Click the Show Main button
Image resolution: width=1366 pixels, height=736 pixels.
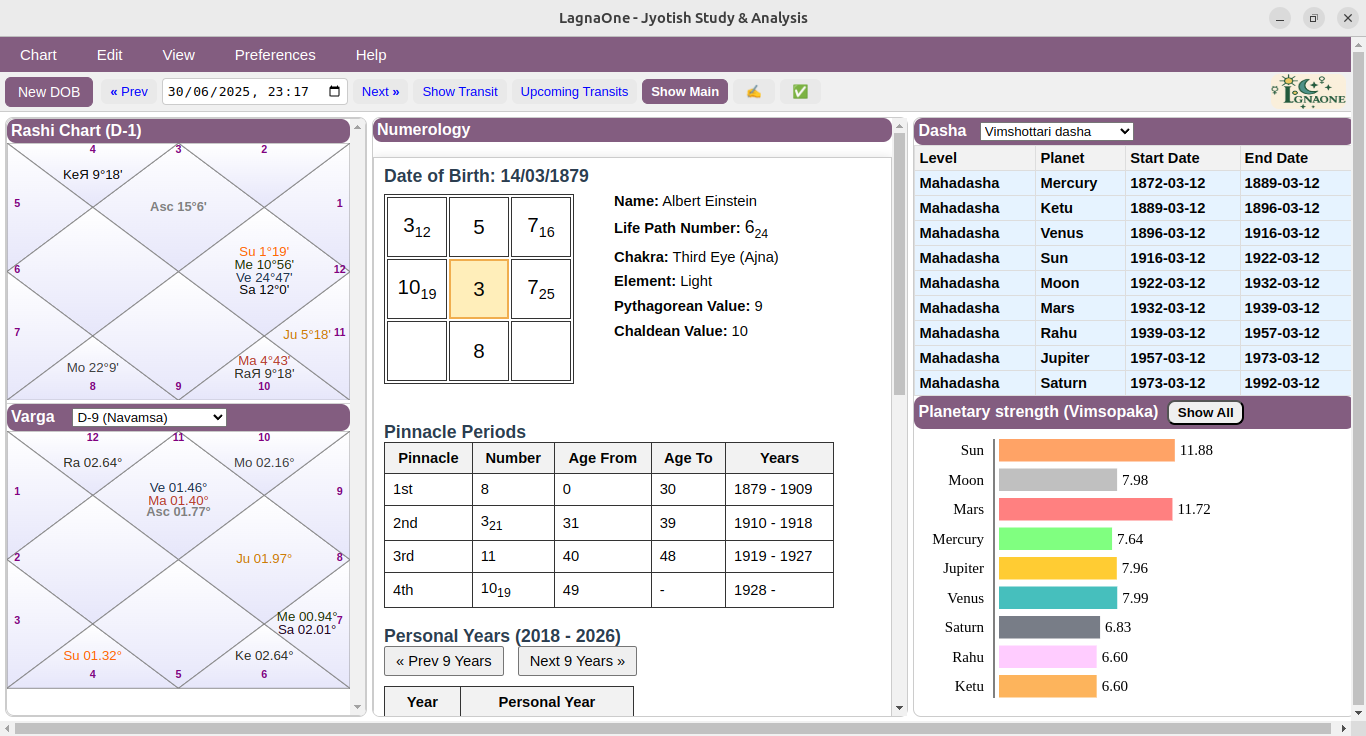[x=685, y=92]
